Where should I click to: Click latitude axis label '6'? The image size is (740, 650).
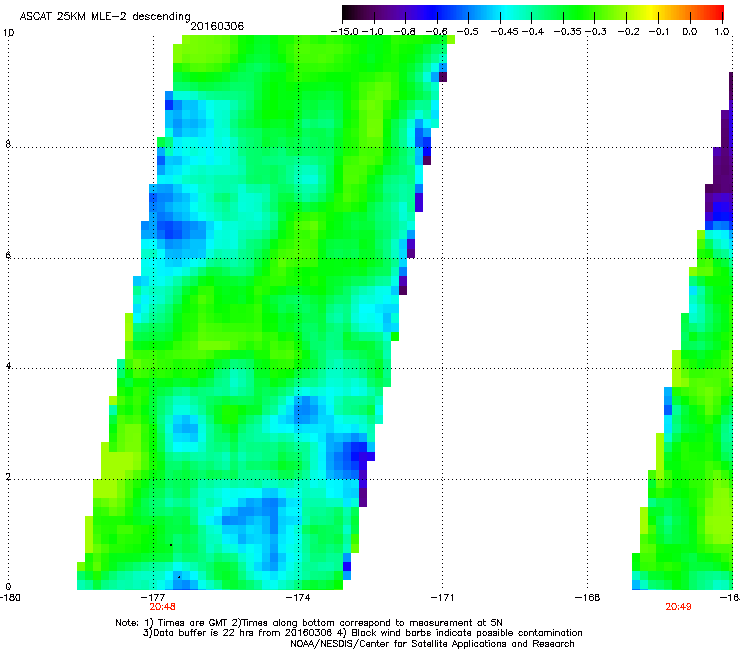pyautogui.click(x=8, y=255)
